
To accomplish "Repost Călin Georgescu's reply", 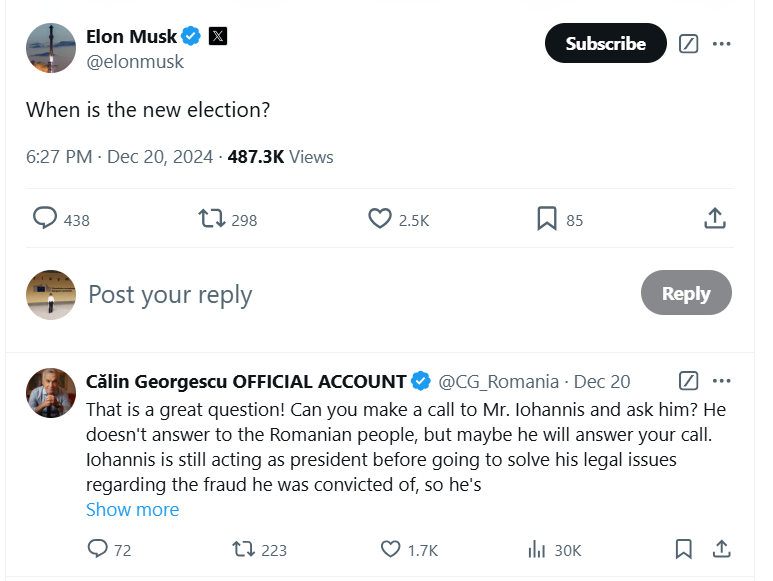I will (x=242, y=549).
